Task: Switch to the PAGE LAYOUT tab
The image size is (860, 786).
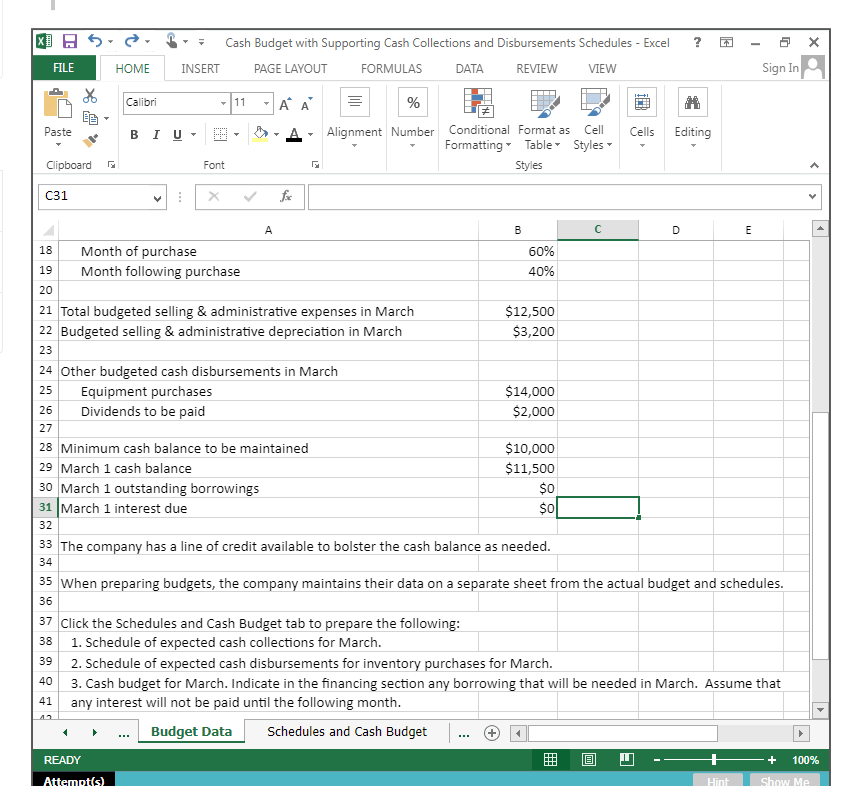Action: pos(290,69)
